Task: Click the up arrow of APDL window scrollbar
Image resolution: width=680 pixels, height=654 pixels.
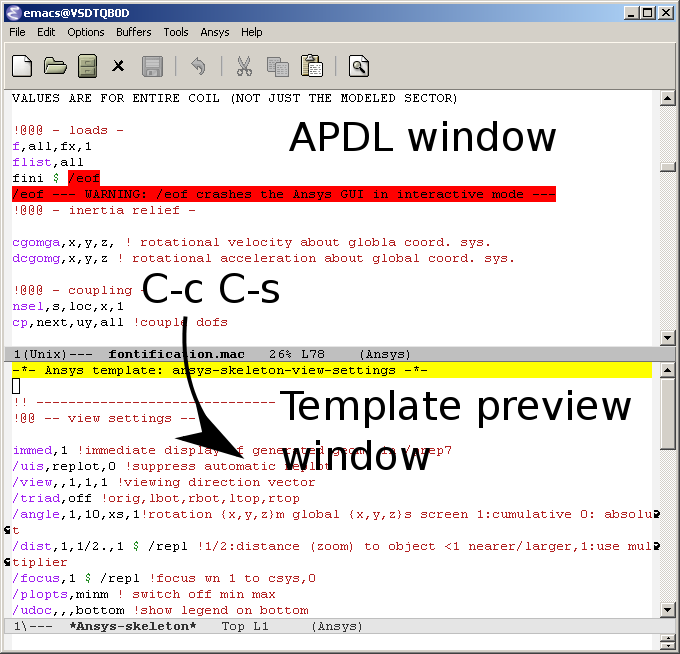Action: [667, 98]
